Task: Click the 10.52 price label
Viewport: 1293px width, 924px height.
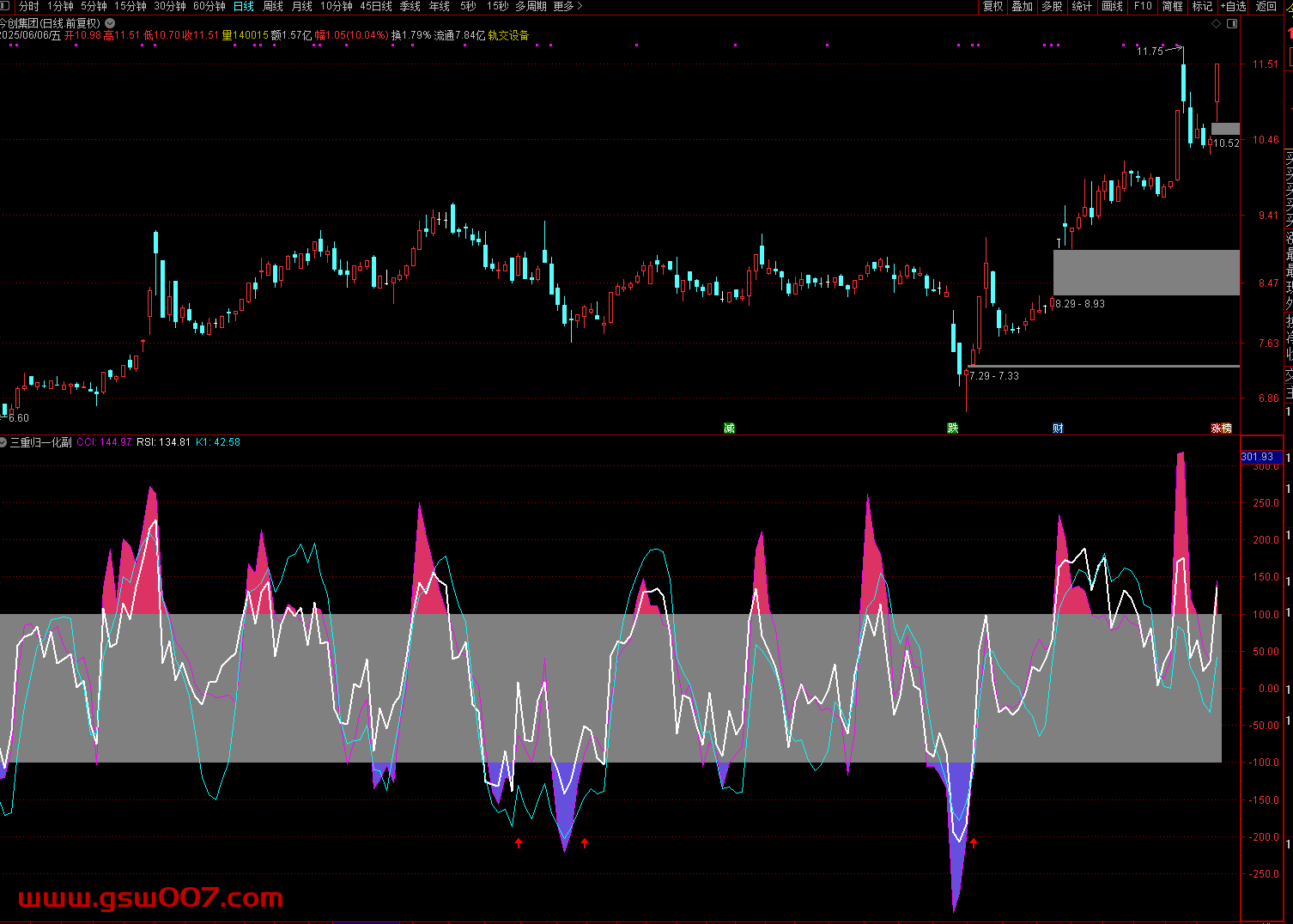Action: pos(1226,143)
